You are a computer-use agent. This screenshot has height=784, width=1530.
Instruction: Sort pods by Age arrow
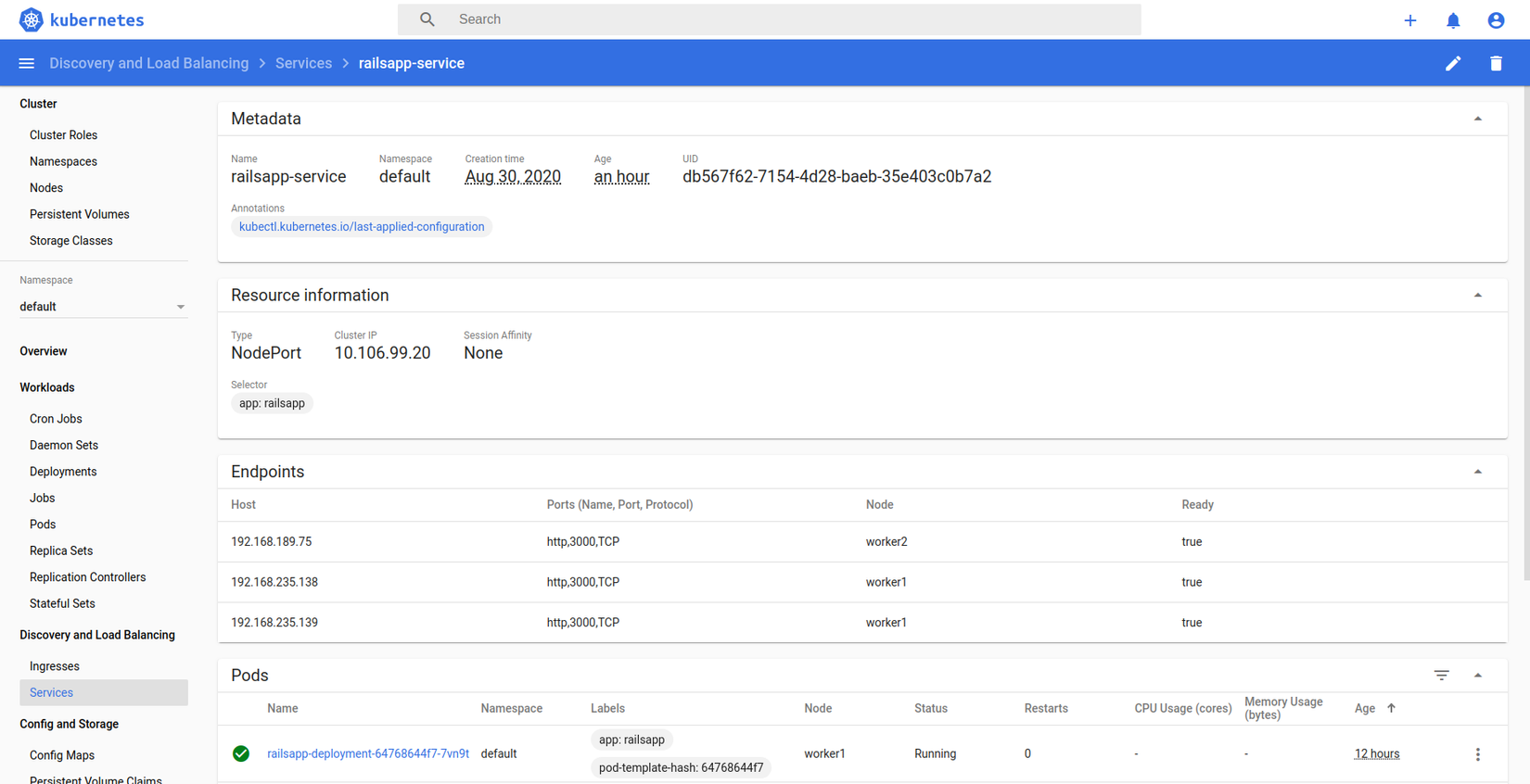(x=1391, y=708)
